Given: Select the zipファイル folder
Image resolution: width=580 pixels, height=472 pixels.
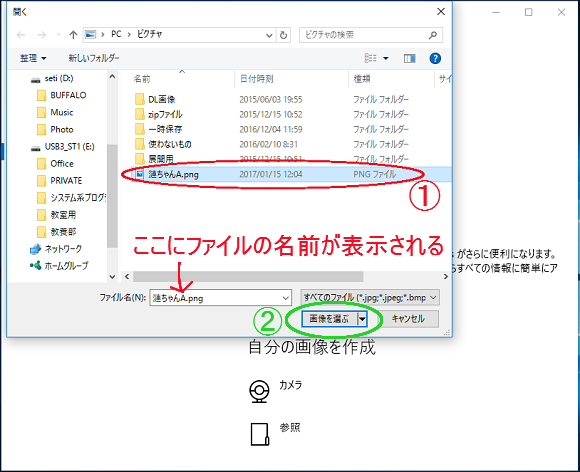Looking at the screenshot, I should tap(158, 114).
